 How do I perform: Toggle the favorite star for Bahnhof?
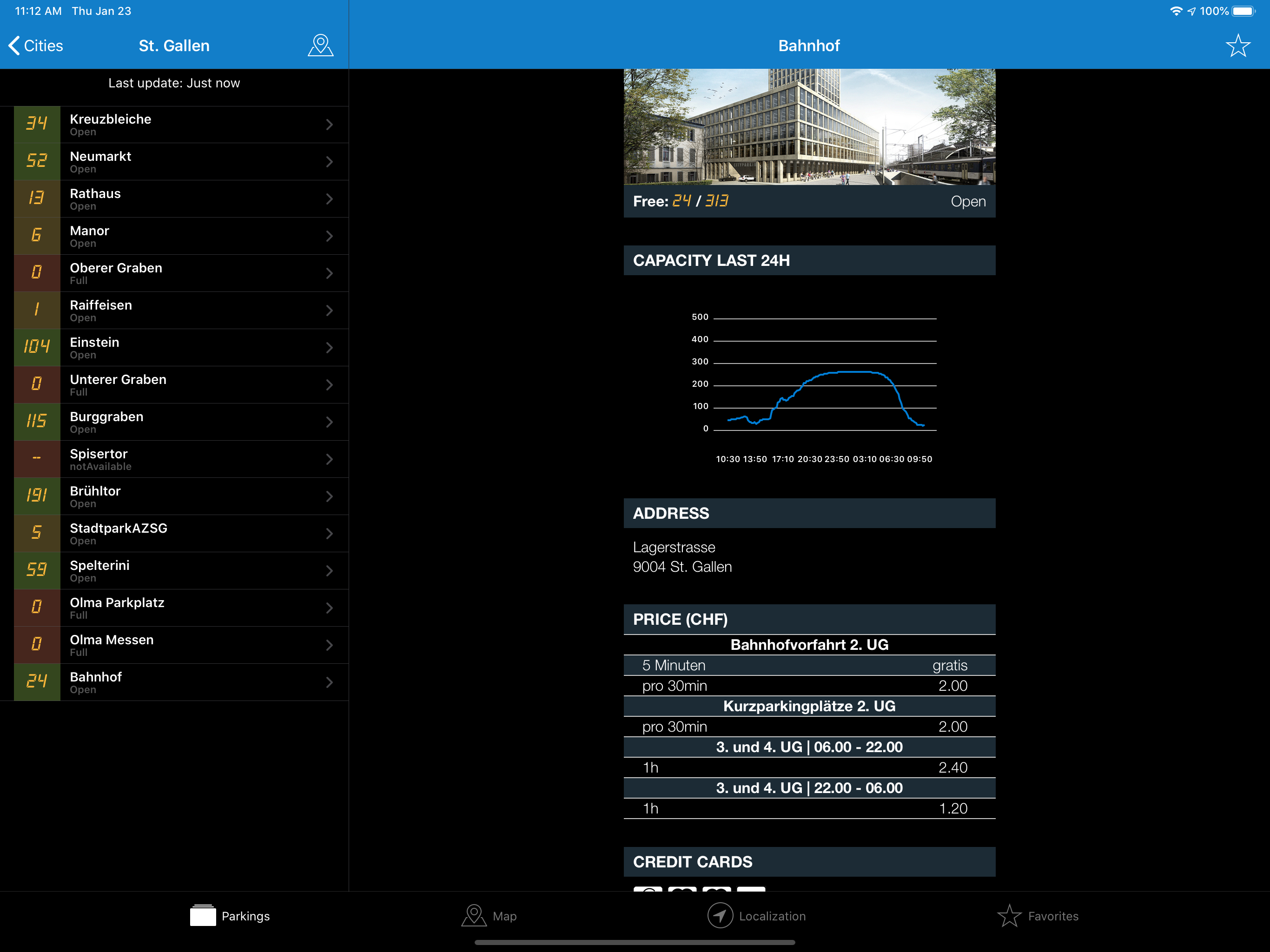tap(1238, 46)
